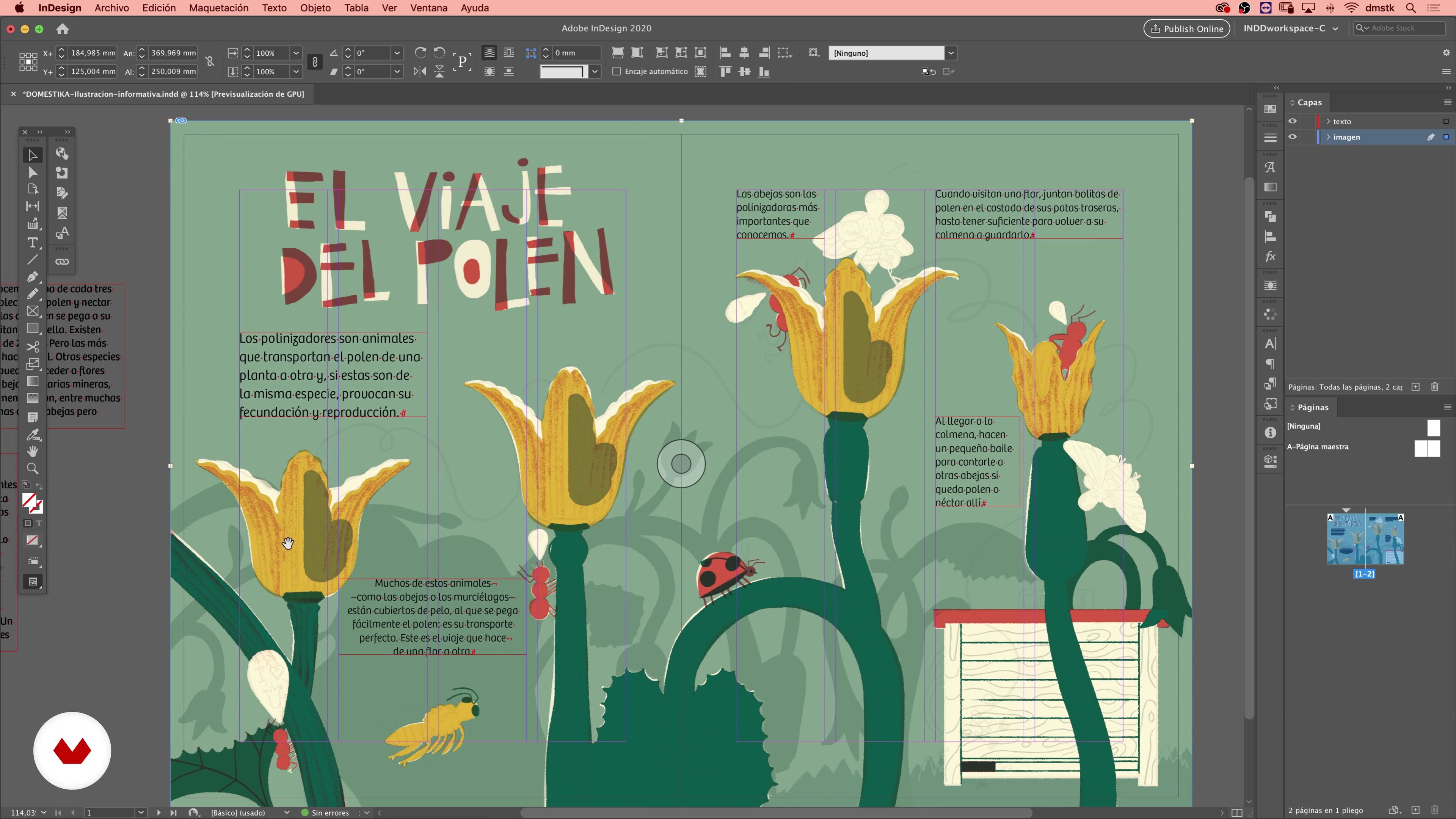
Task: Select the Gradient Swatch tool
Action: point(32,381)
